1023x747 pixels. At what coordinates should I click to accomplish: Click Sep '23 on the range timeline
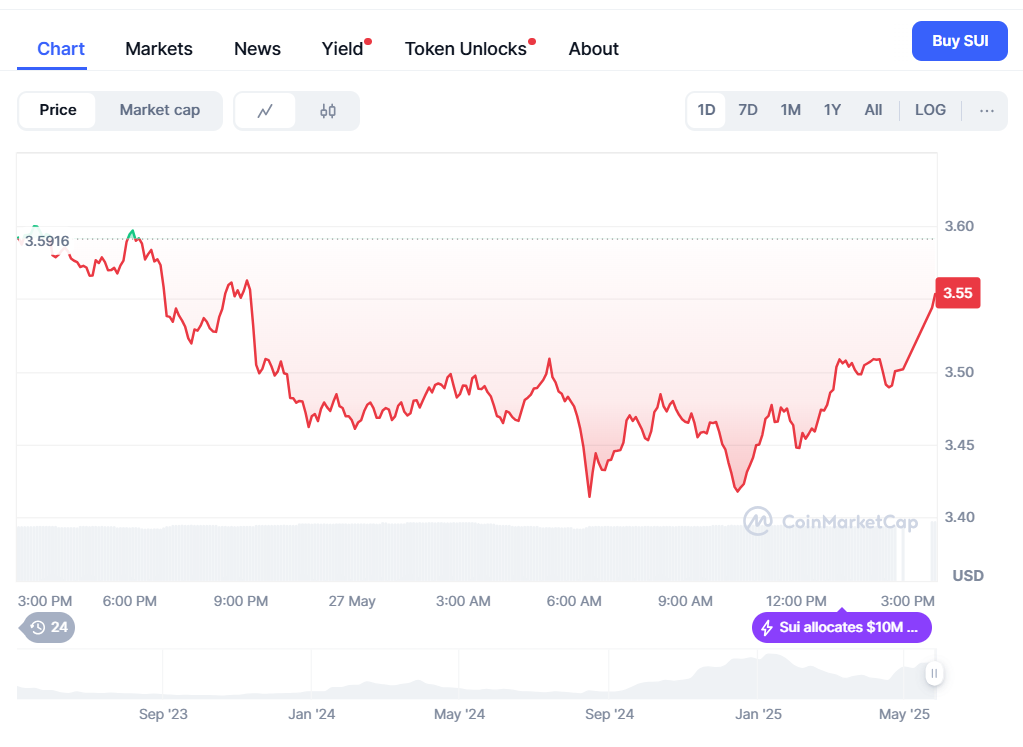point(163,714)
